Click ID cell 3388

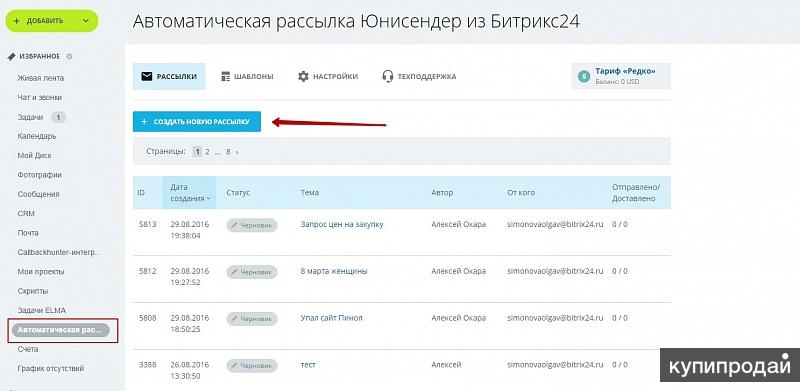pos(147,365)
